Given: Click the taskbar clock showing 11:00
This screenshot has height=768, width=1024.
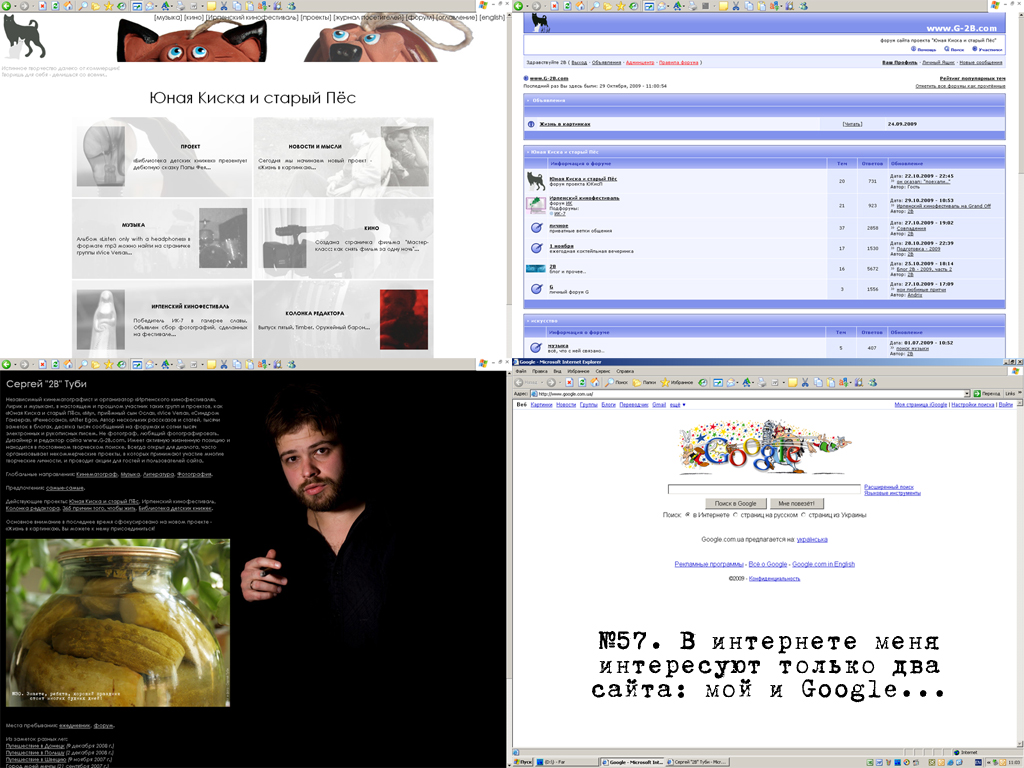Looking at the screenshot, I should click(1015, 762).
